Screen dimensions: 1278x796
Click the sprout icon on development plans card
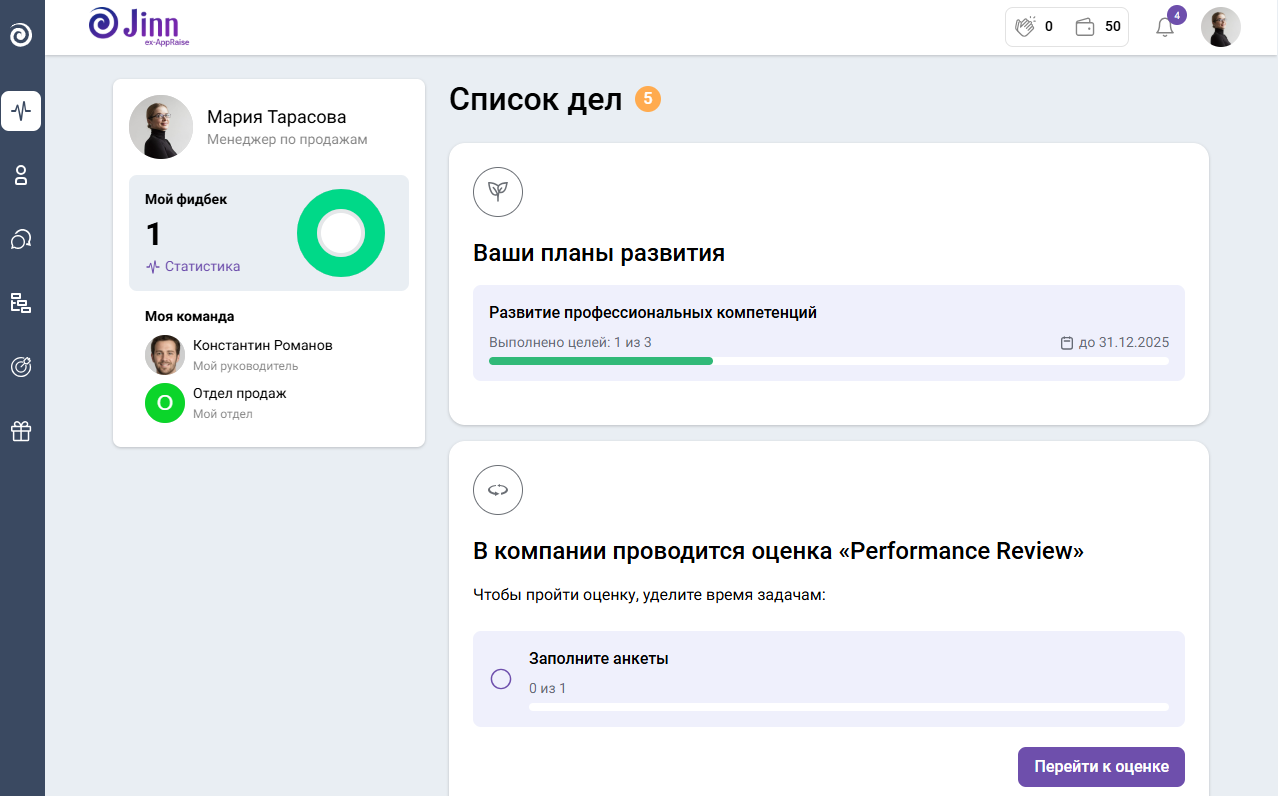[497, 192]
